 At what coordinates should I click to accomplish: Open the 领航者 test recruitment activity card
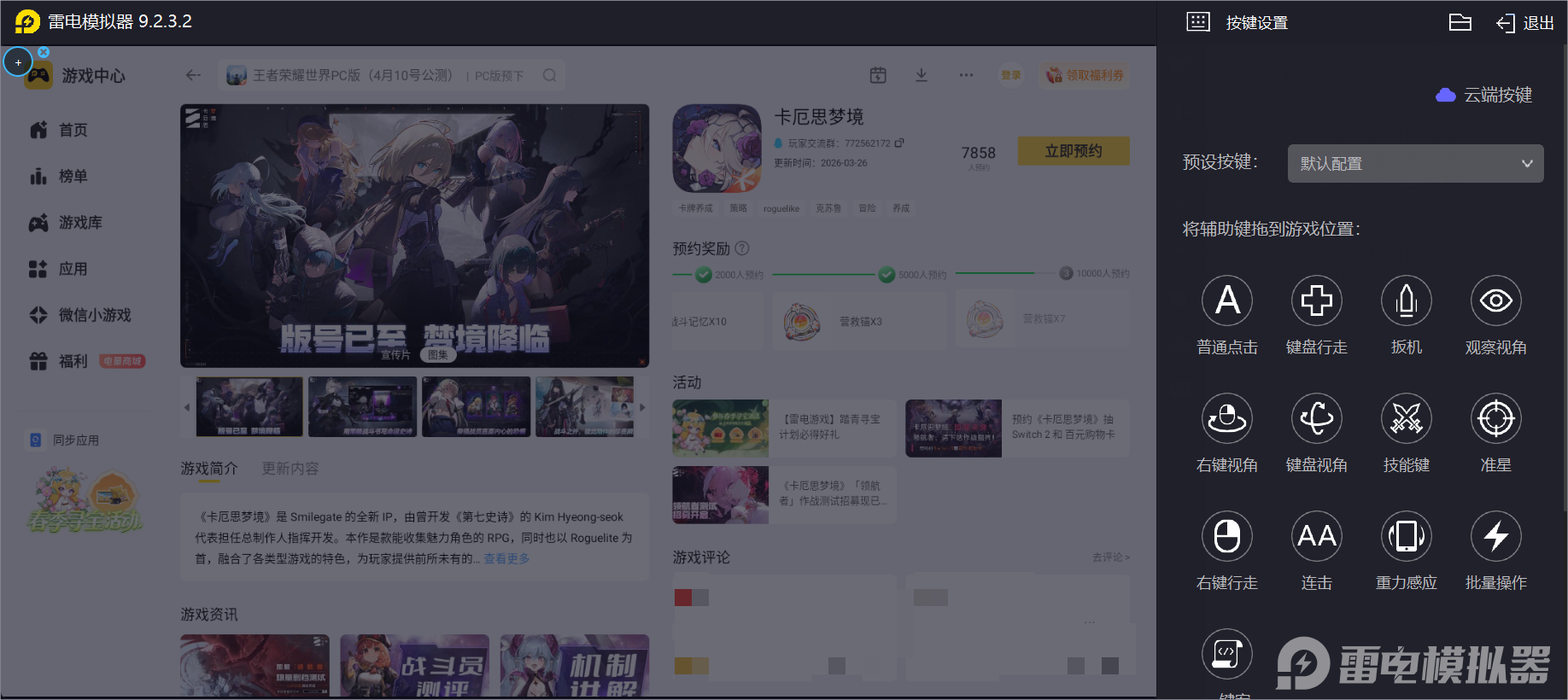[784, 495]
